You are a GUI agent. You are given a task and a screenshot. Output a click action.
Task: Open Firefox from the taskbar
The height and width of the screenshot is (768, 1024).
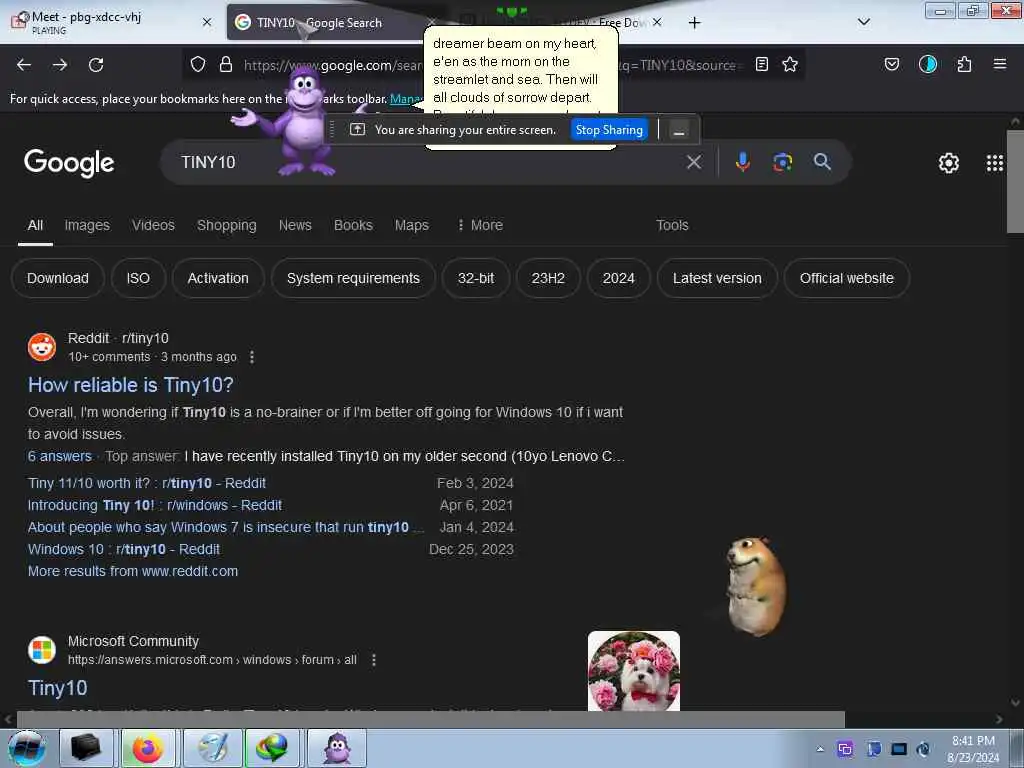tap(148, 748)
